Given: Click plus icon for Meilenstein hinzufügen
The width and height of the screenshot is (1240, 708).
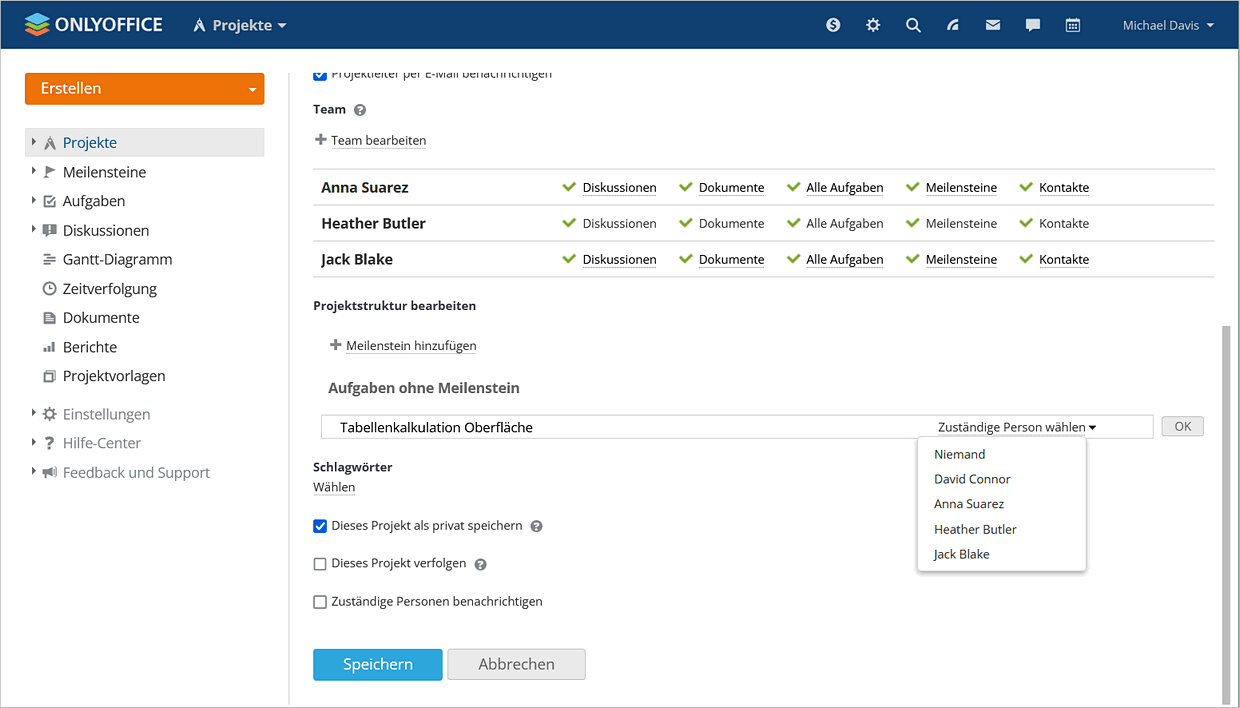Looking at the screenshot, I should 336,345.
